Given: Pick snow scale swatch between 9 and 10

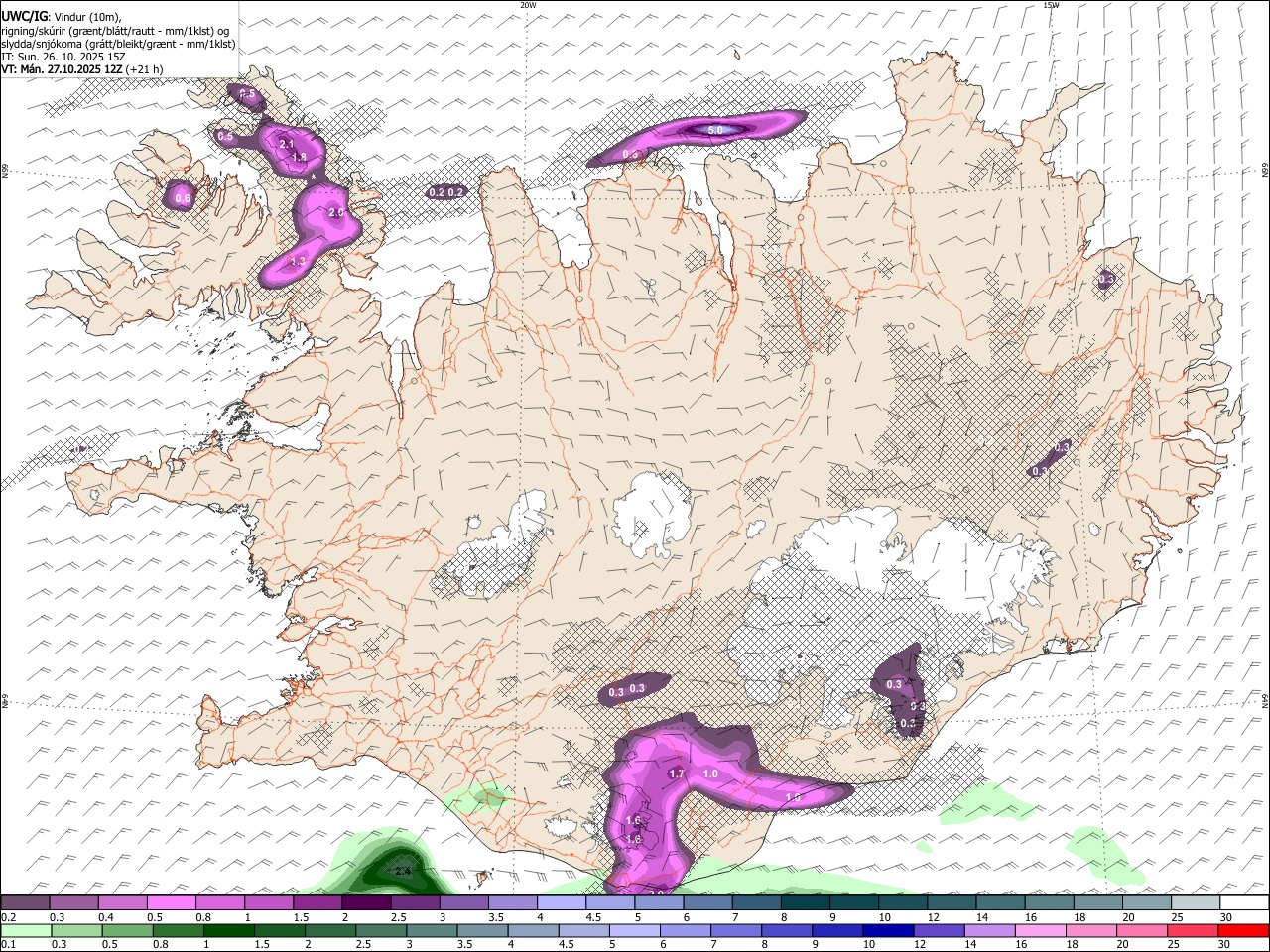Looking at the screenshot, I should pos(853,903).
